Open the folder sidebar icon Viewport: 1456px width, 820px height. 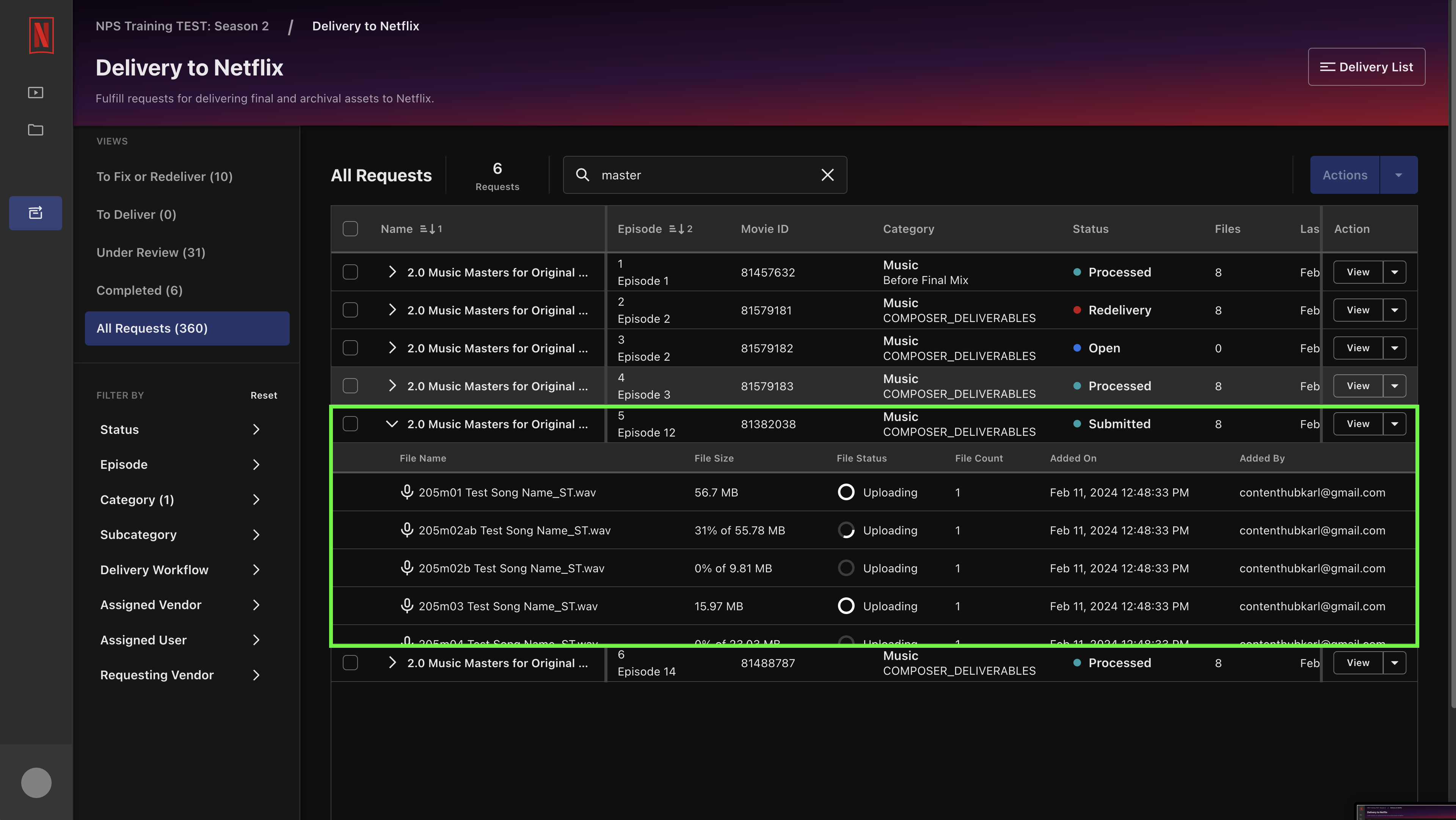point(36,129)
